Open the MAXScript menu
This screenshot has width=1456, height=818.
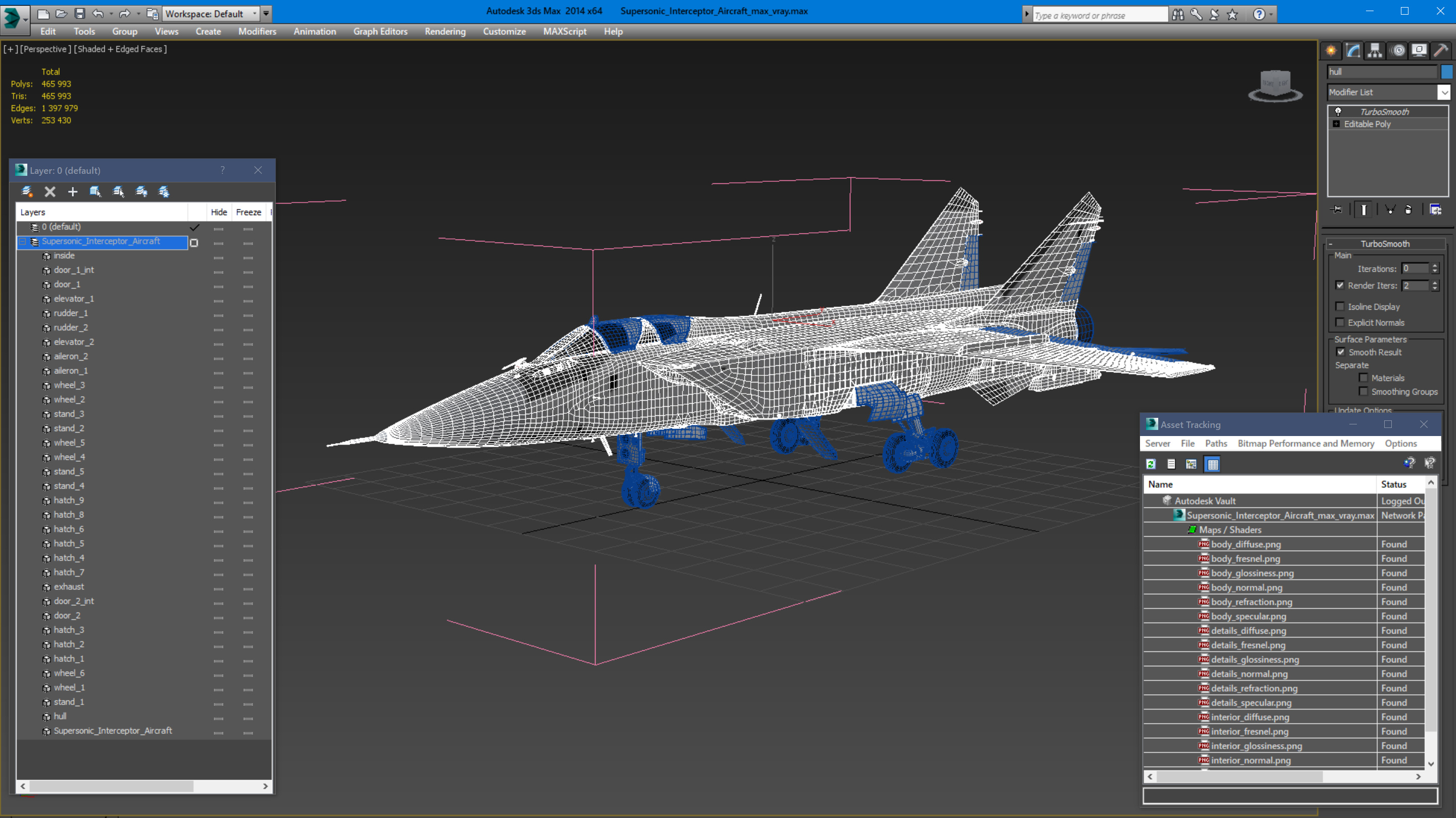(x=565, y=32)
